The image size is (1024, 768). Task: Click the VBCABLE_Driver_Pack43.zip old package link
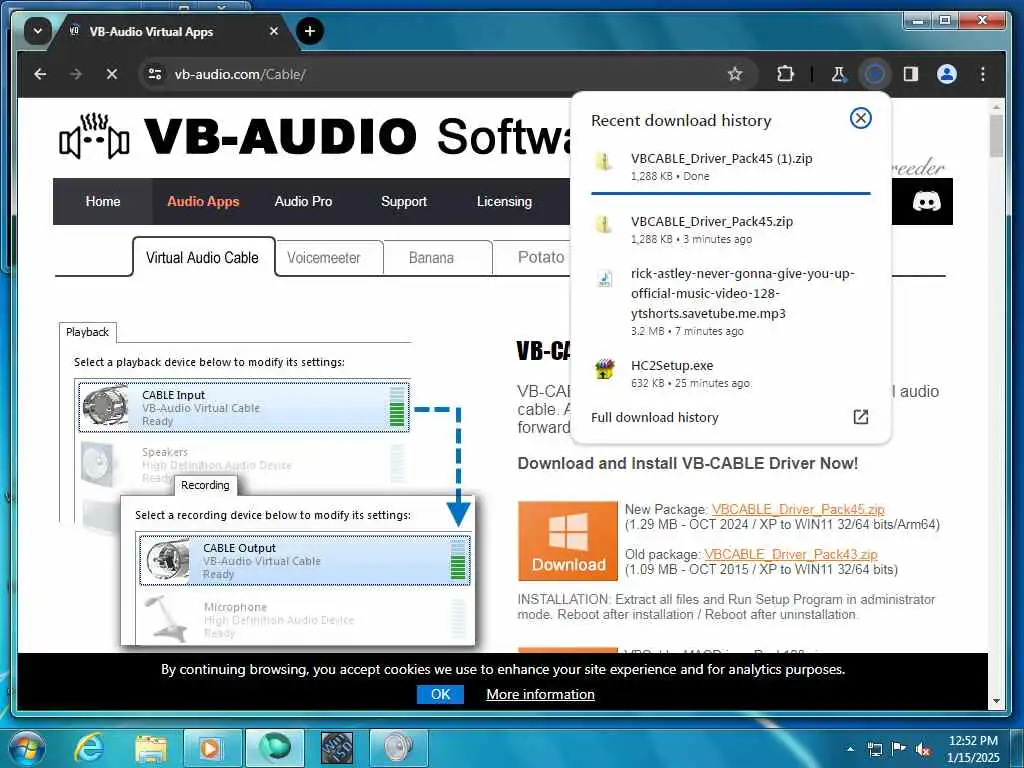(x=790, y=554)
